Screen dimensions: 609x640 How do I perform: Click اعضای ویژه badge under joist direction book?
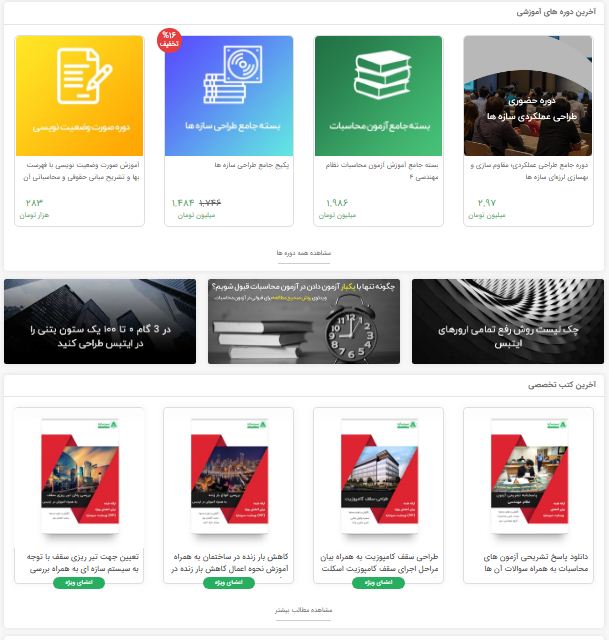(79, 582)
